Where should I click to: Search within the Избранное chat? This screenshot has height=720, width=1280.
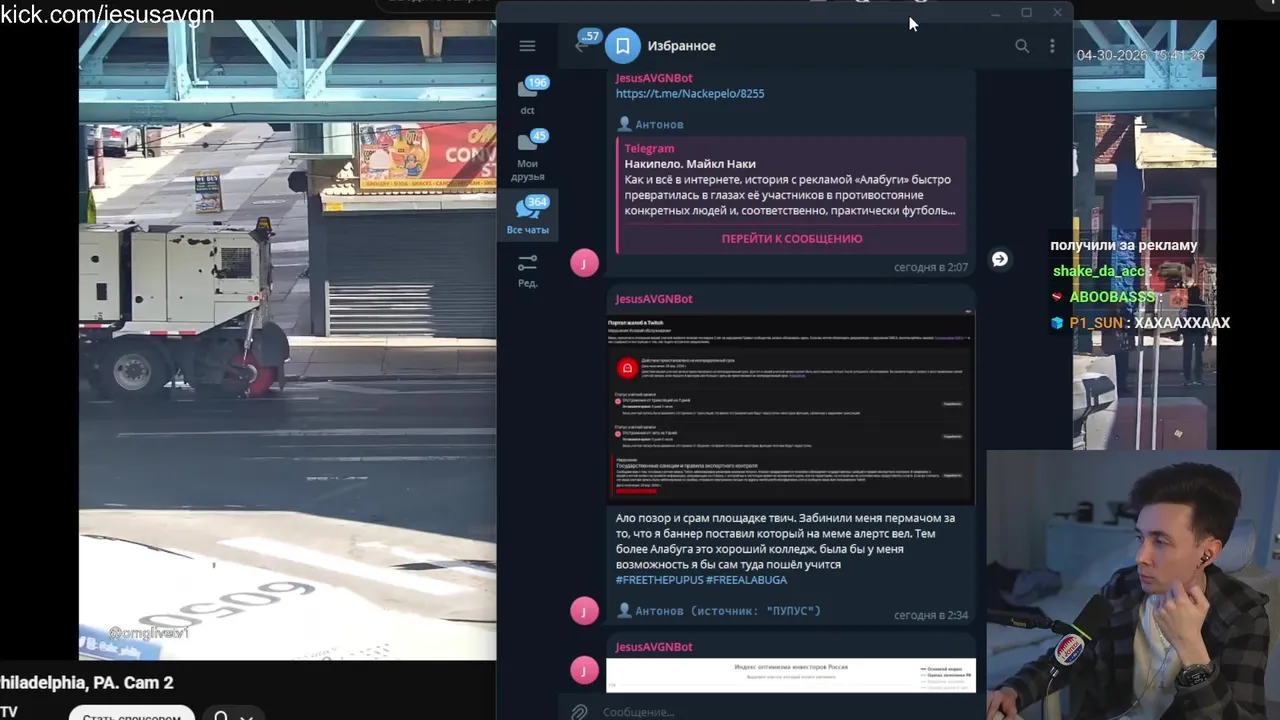coord(1022,46)
